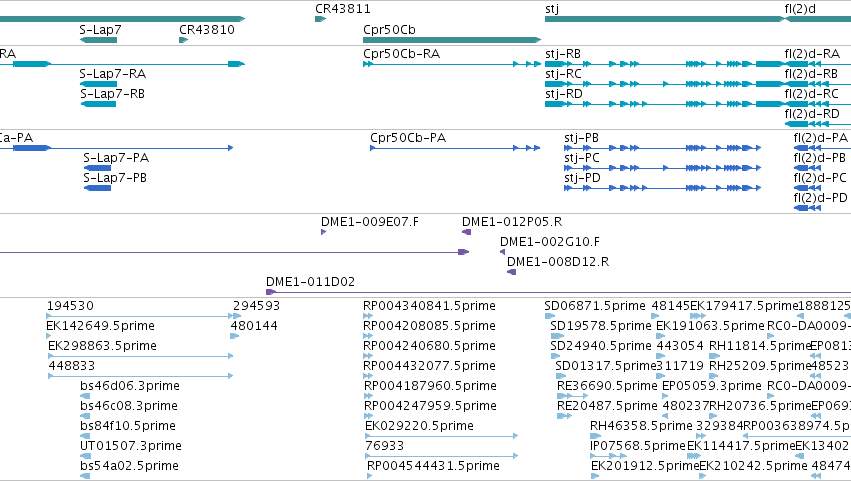
Task: Select the SD24940.5prime label
Action: pos(601,346)
